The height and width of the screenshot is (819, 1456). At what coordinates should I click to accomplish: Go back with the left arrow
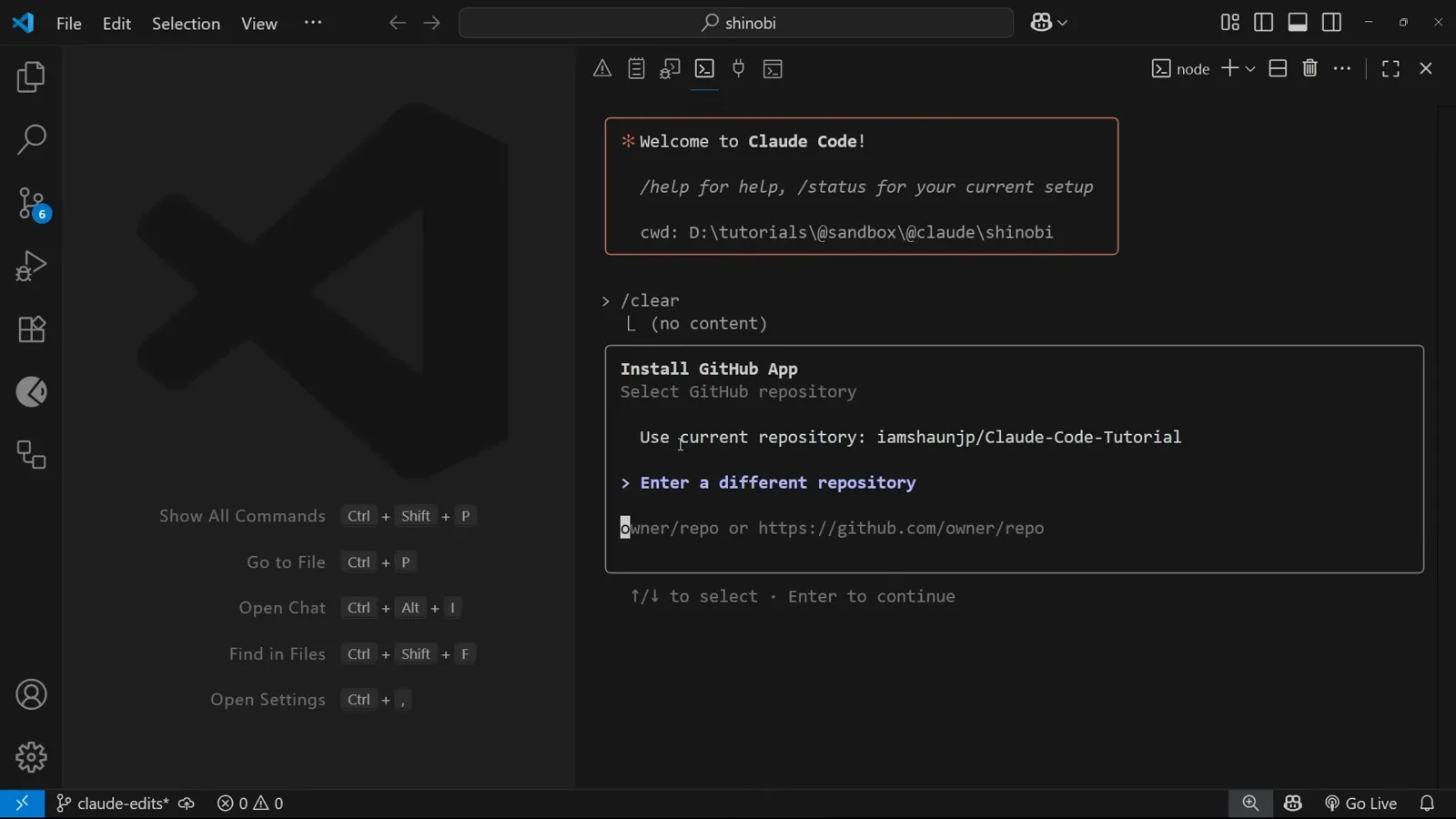click(x=397, y=23)
